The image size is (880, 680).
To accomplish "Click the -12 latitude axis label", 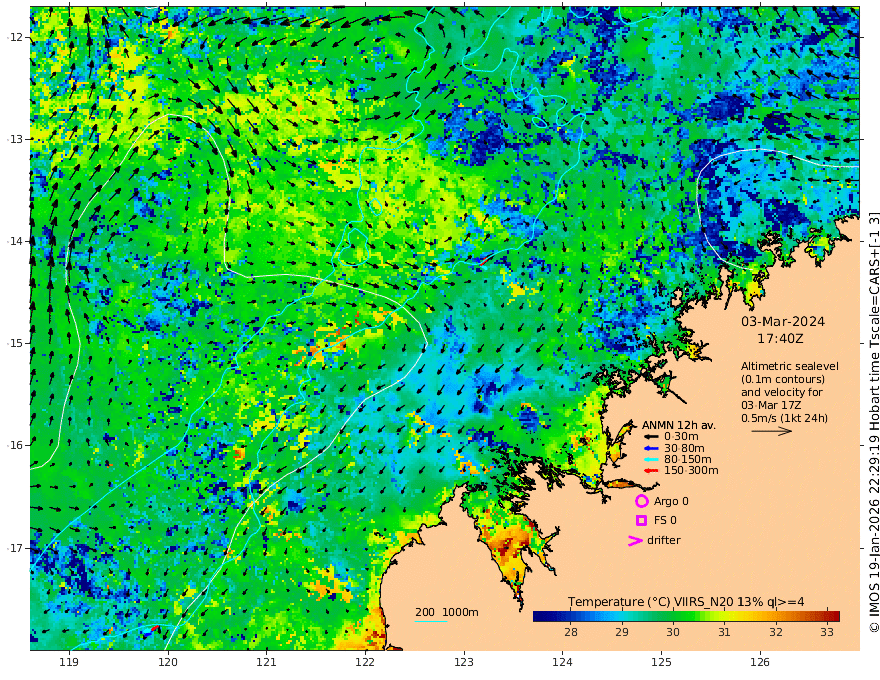I will 15,37.
